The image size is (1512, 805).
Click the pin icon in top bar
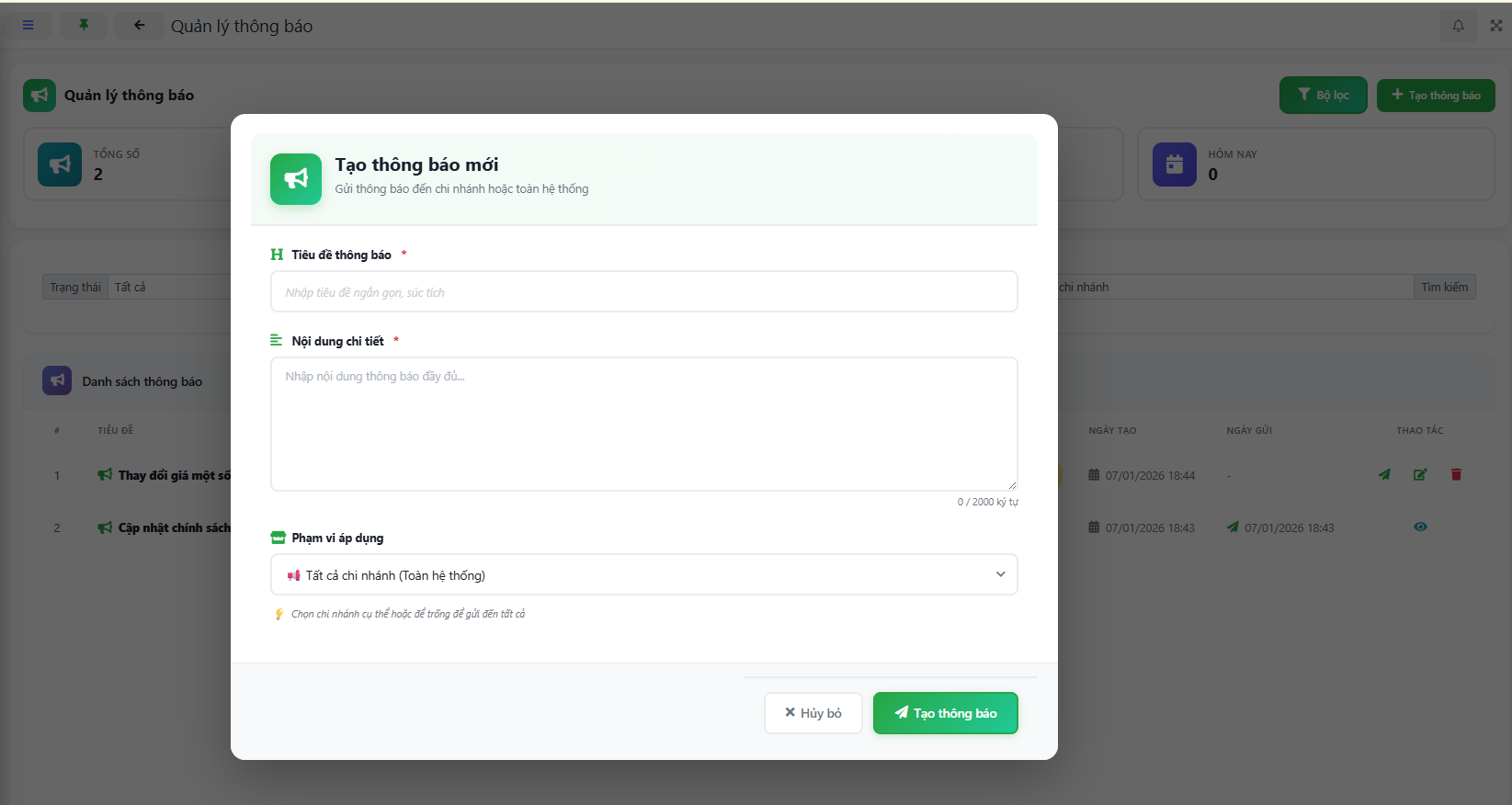[84, 26]
